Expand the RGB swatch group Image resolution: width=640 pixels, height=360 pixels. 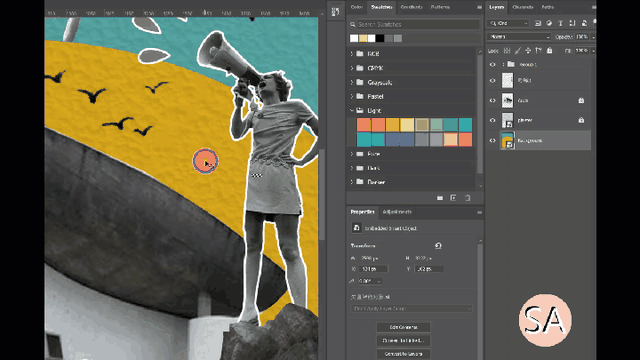(x=352, y=54)
